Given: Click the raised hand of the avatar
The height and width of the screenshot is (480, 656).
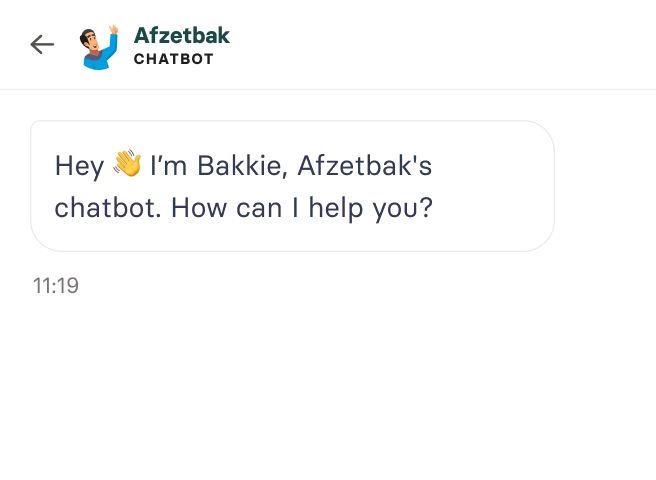Looking at the screenshot, I should click(x=113, y=30).
